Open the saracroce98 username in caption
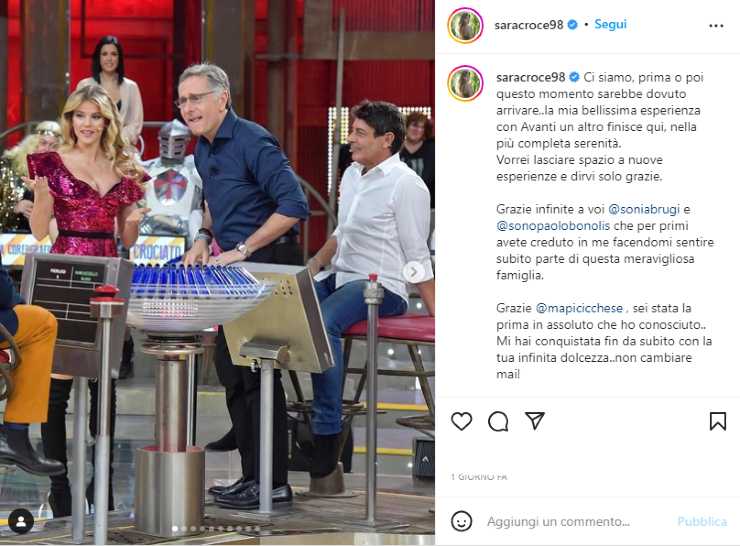This screenshot has height=546, width=740. 530,77
